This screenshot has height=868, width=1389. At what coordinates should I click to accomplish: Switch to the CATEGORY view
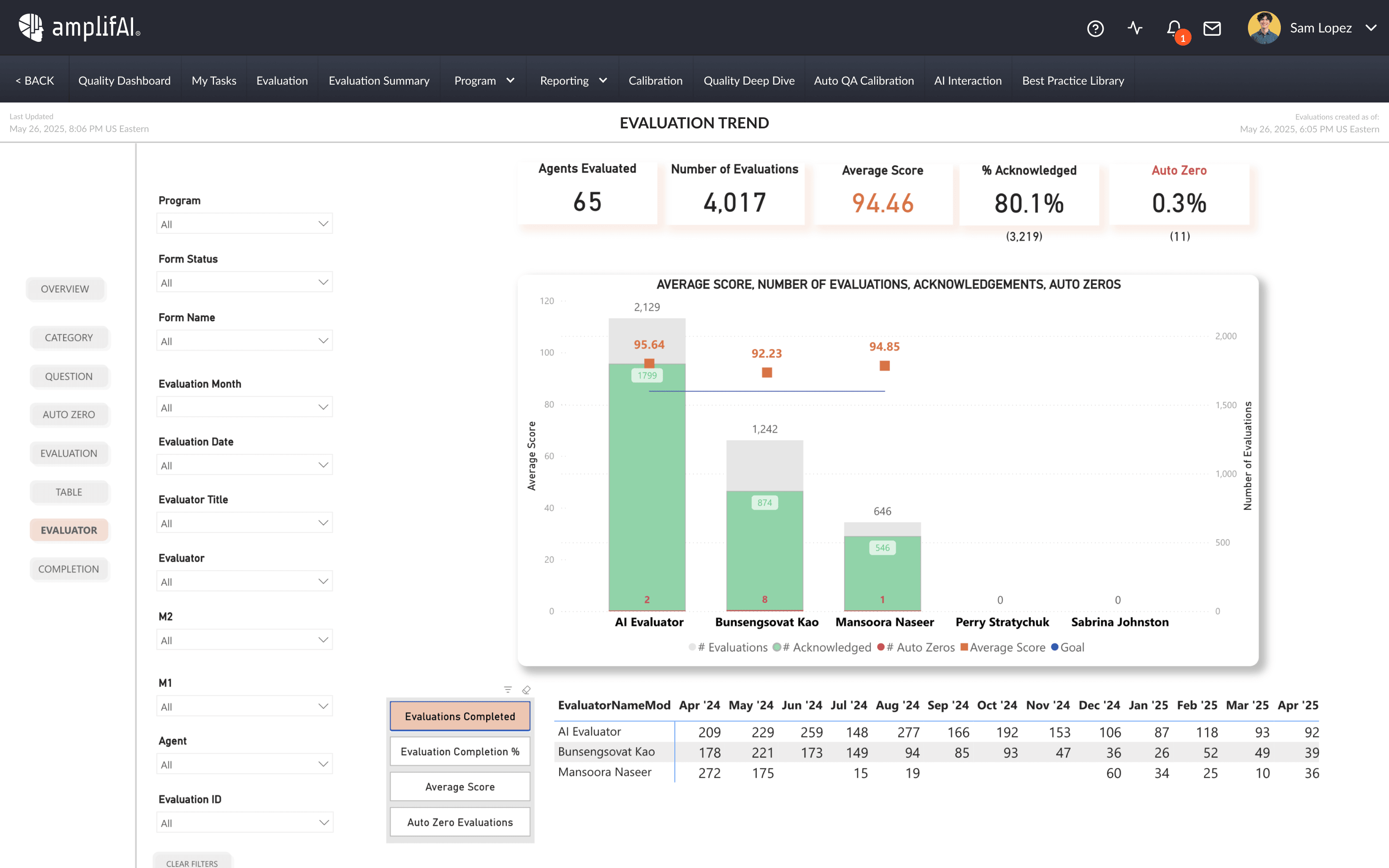(x=69, y=338)
